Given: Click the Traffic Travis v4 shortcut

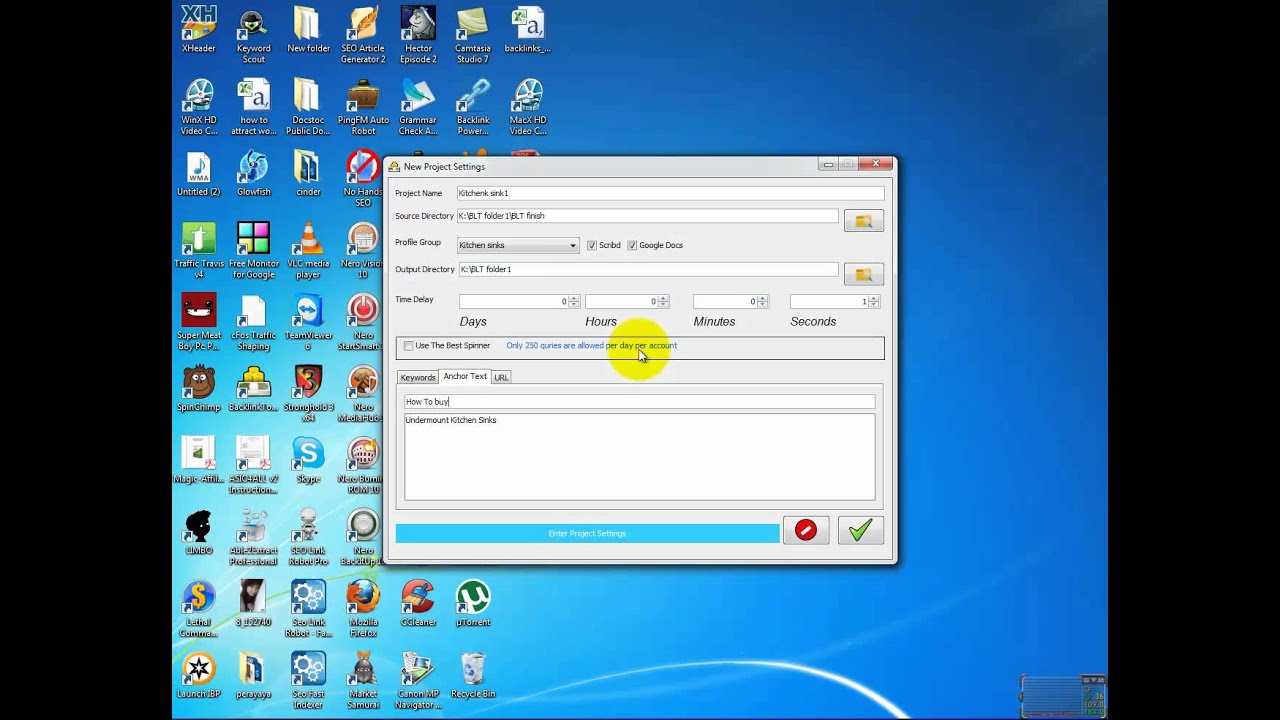Looking at the screenshot, I should pos(198,250).
